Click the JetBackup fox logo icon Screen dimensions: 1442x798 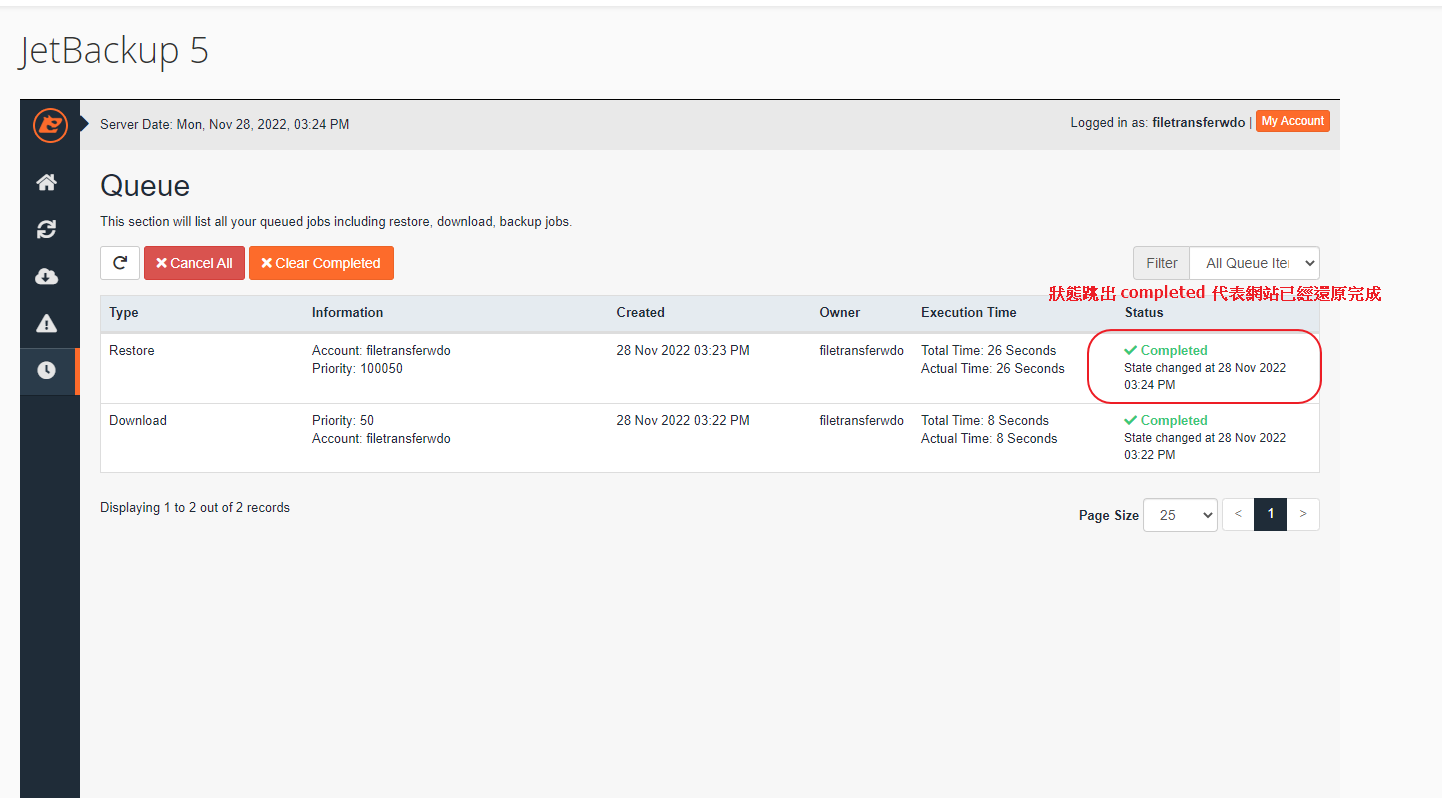(50, 126)
